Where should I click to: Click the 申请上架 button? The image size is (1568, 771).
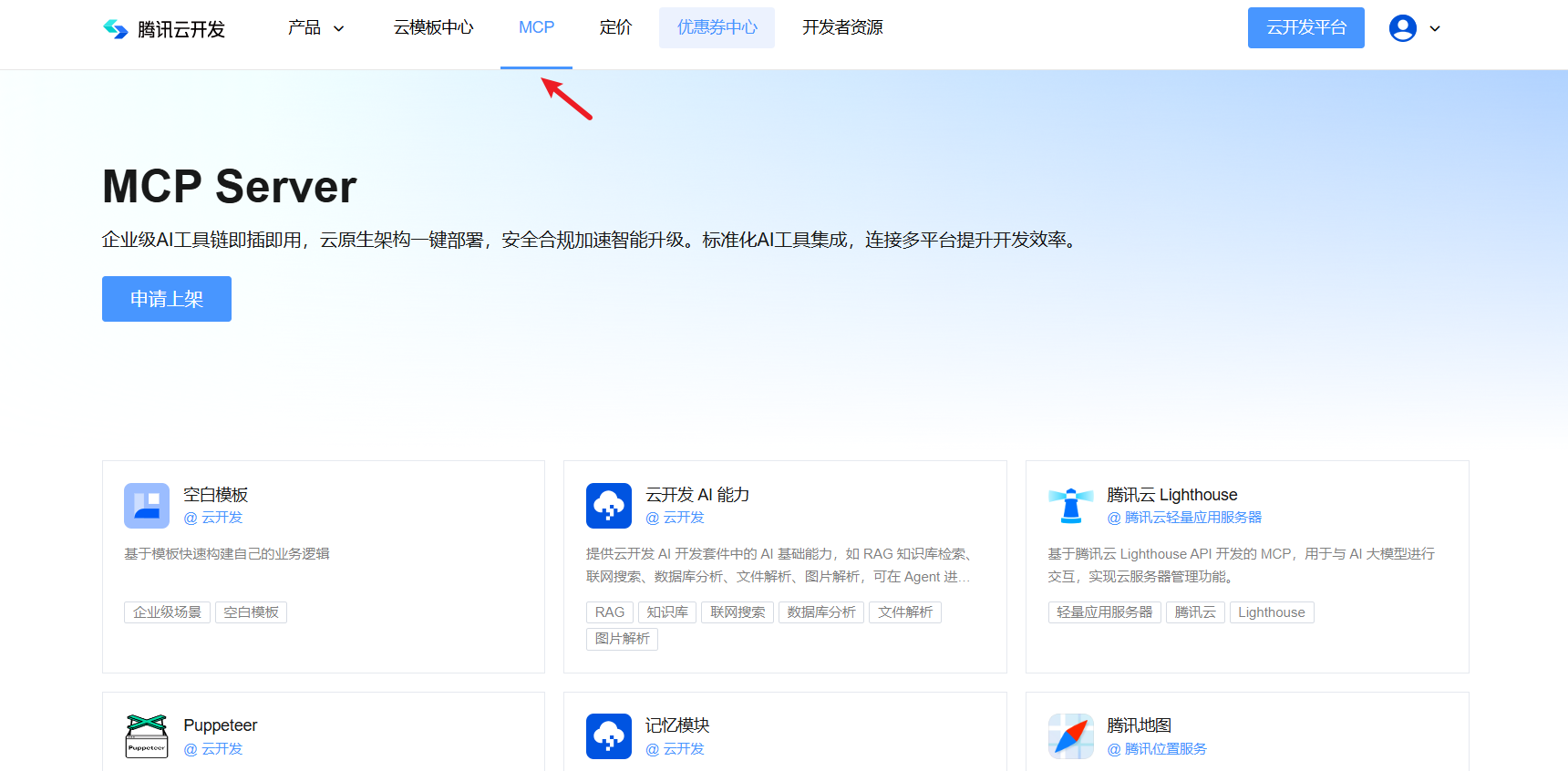pos(167,299)
